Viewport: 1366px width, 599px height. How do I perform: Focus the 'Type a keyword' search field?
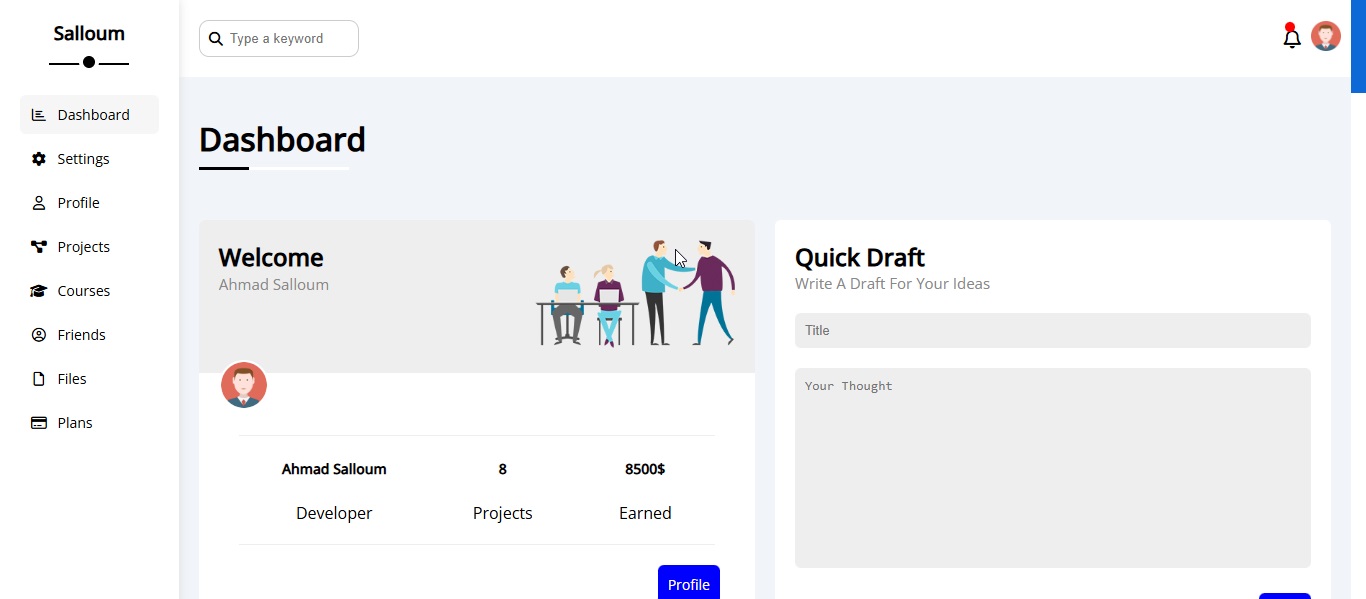[279, 39]
